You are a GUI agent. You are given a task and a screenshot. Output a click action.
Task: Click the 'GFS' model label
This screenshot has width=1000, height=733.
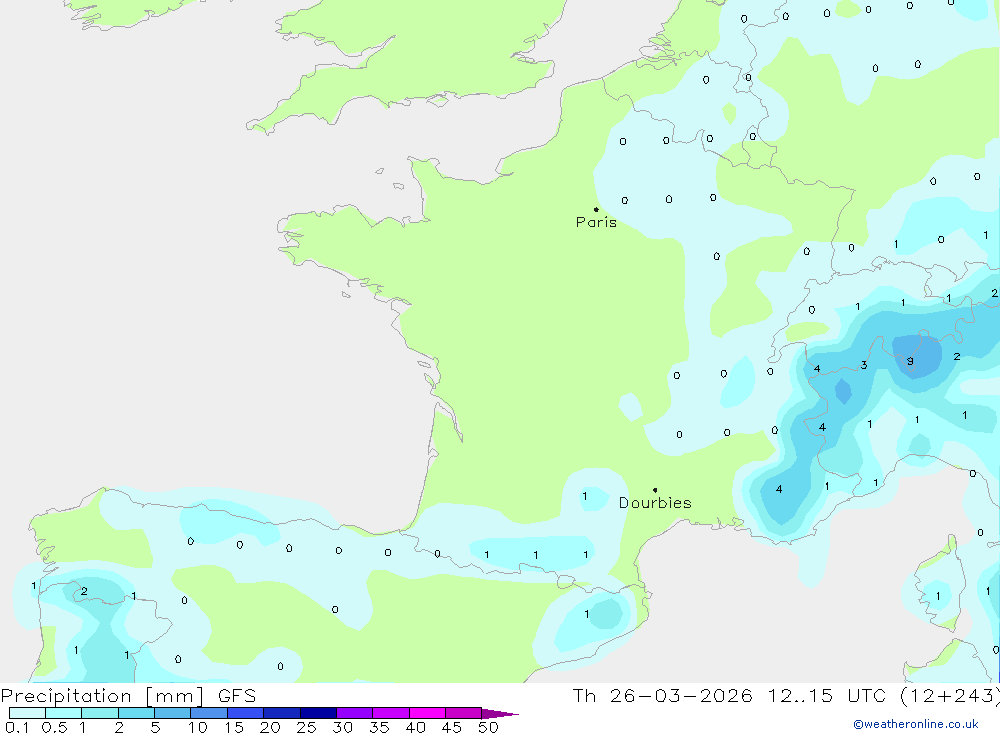[x=237, y=696]
